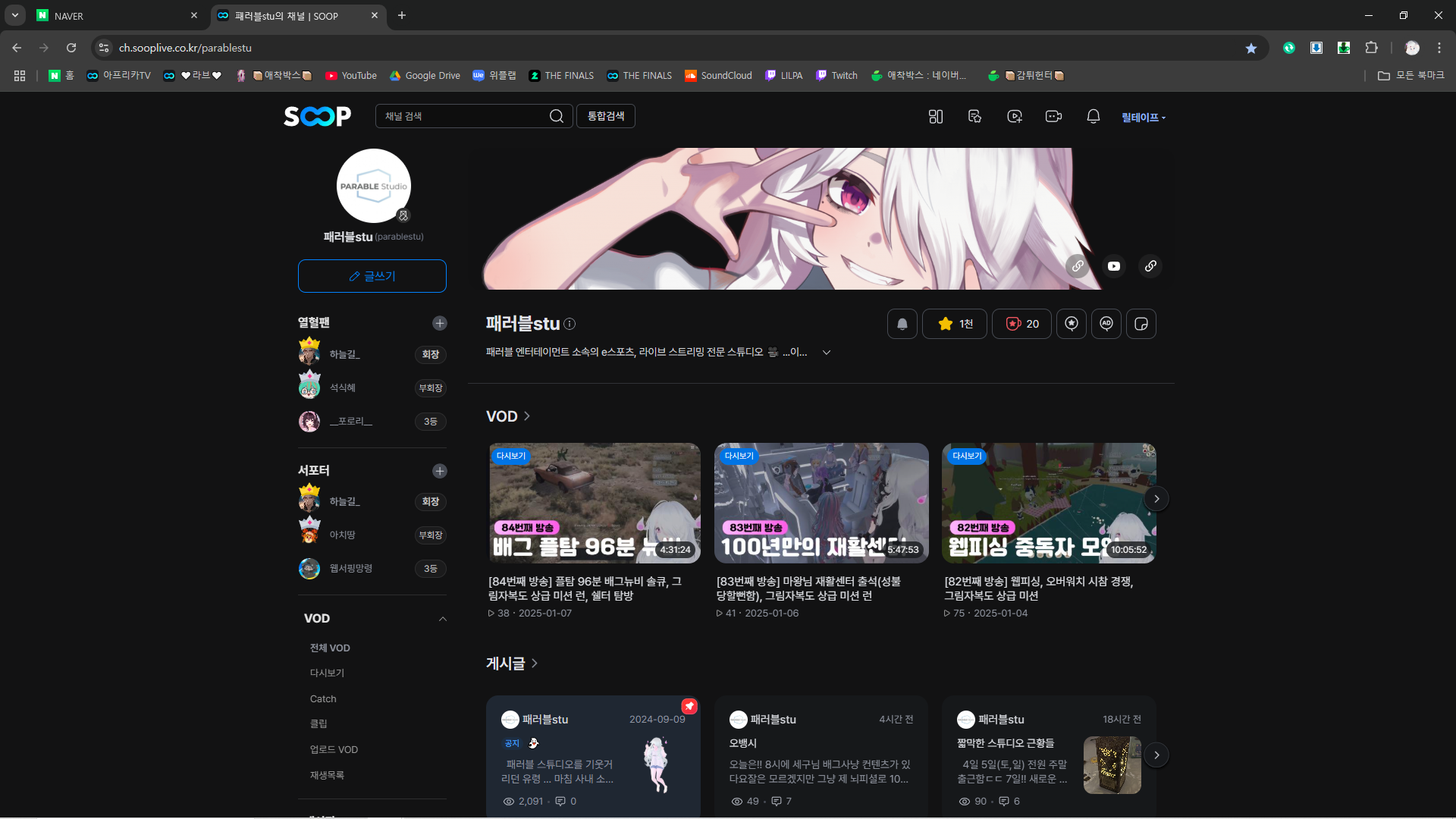
Task: Toggle channel notification bell button
Action: [x=902, y=324]
